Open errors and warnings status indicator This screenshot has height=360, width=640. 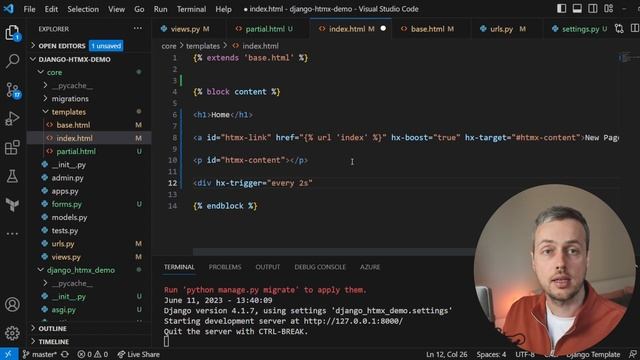93,354
